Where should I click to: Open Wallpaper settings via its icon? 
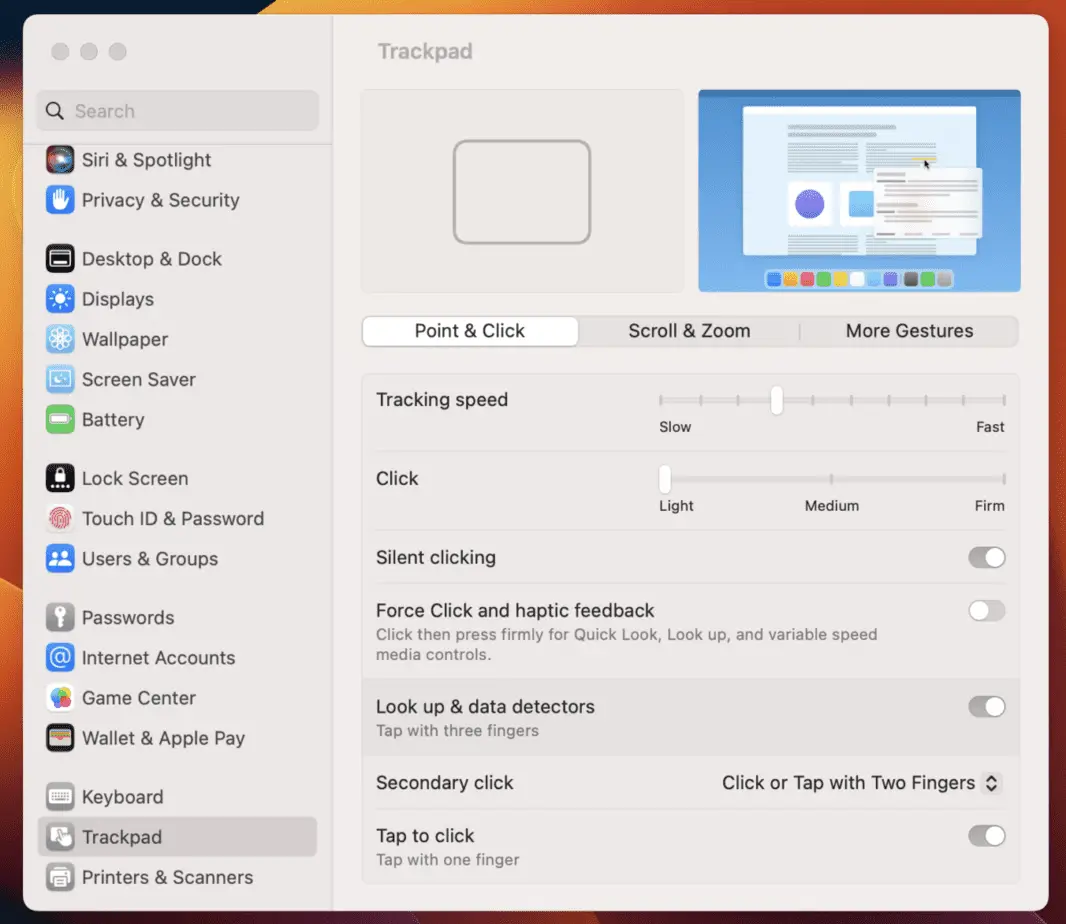(x=59, y=339)
